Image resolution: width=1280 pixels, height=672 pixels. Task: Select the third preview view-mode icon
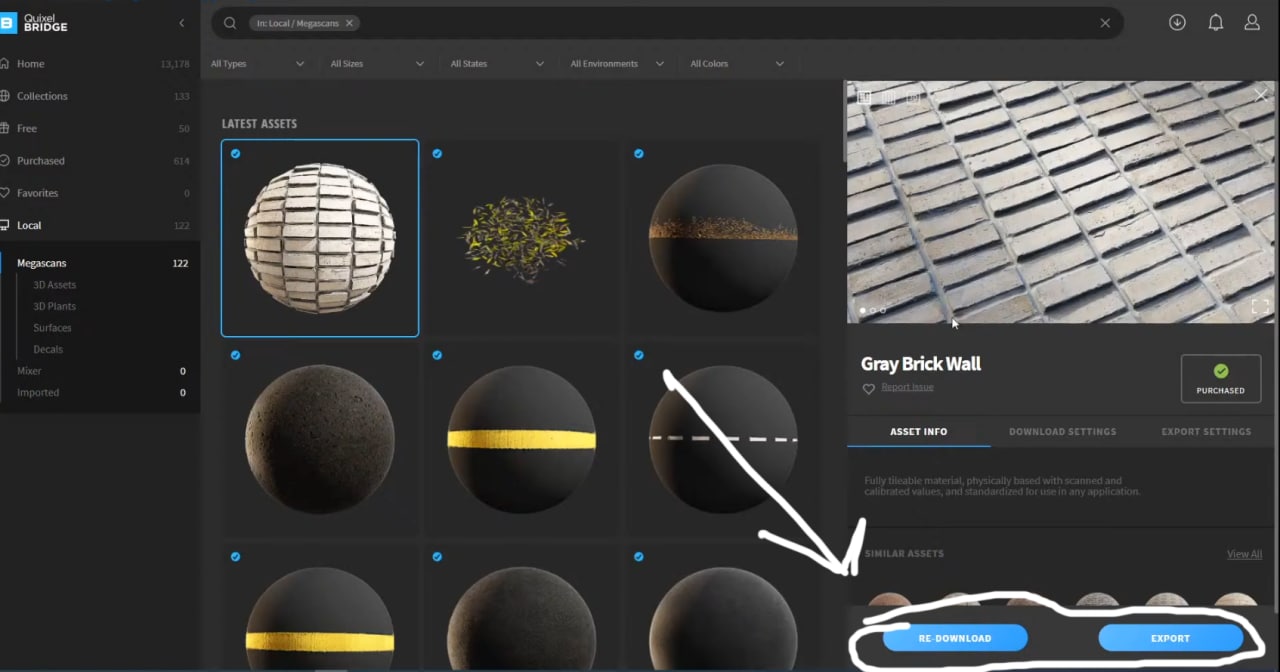(x=912, y=97)
